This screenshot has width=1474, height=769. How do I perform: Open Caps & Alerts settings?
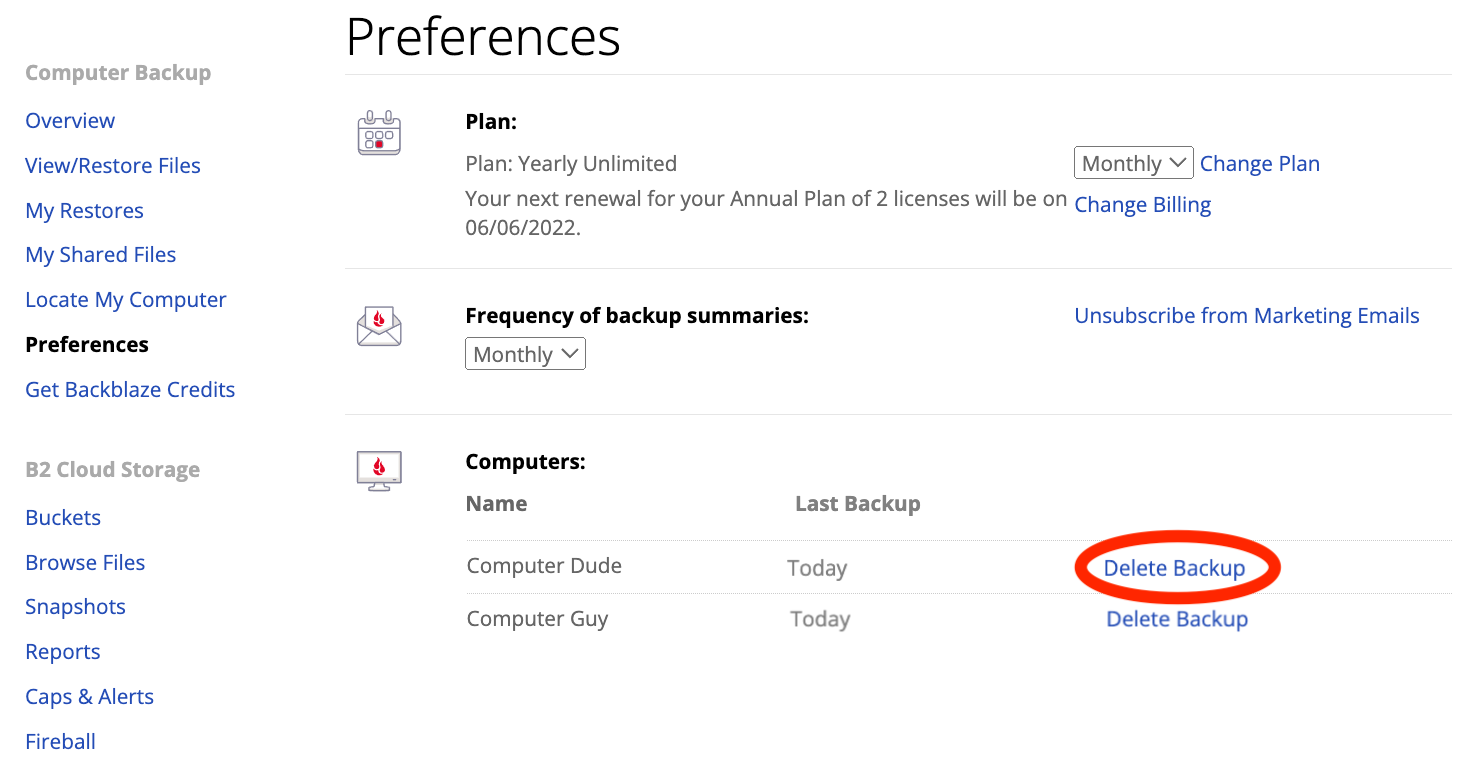89,697
